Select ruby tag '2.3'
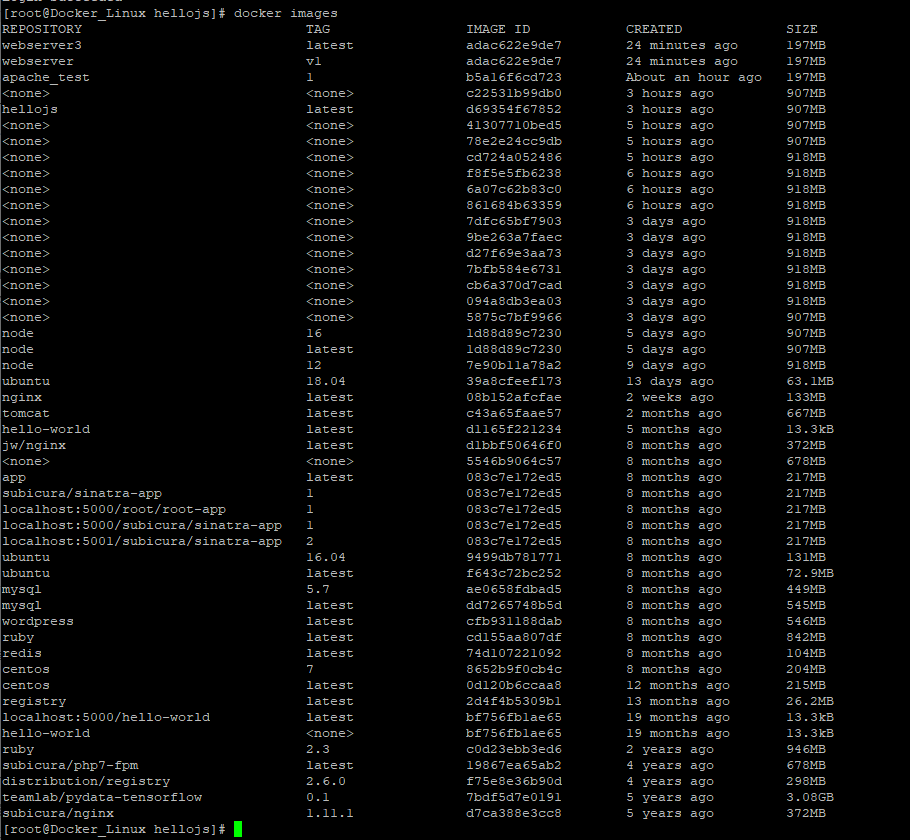The height and width of the screenshot is (840, 910). point(318,749)
